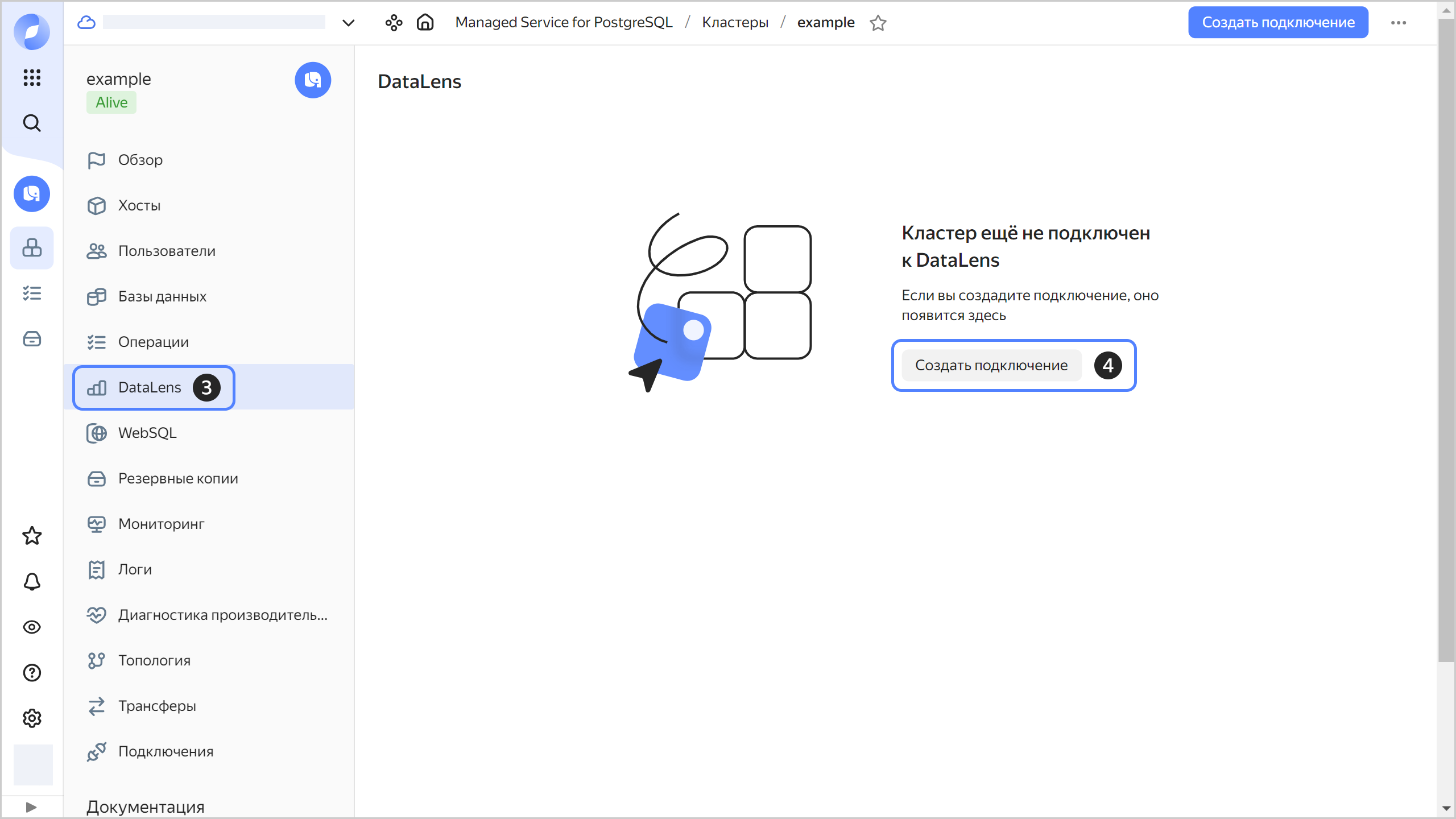The image size is (1456, 819).
Task: Open the three-dot more actions menu
Action: tap(1399, 23)
